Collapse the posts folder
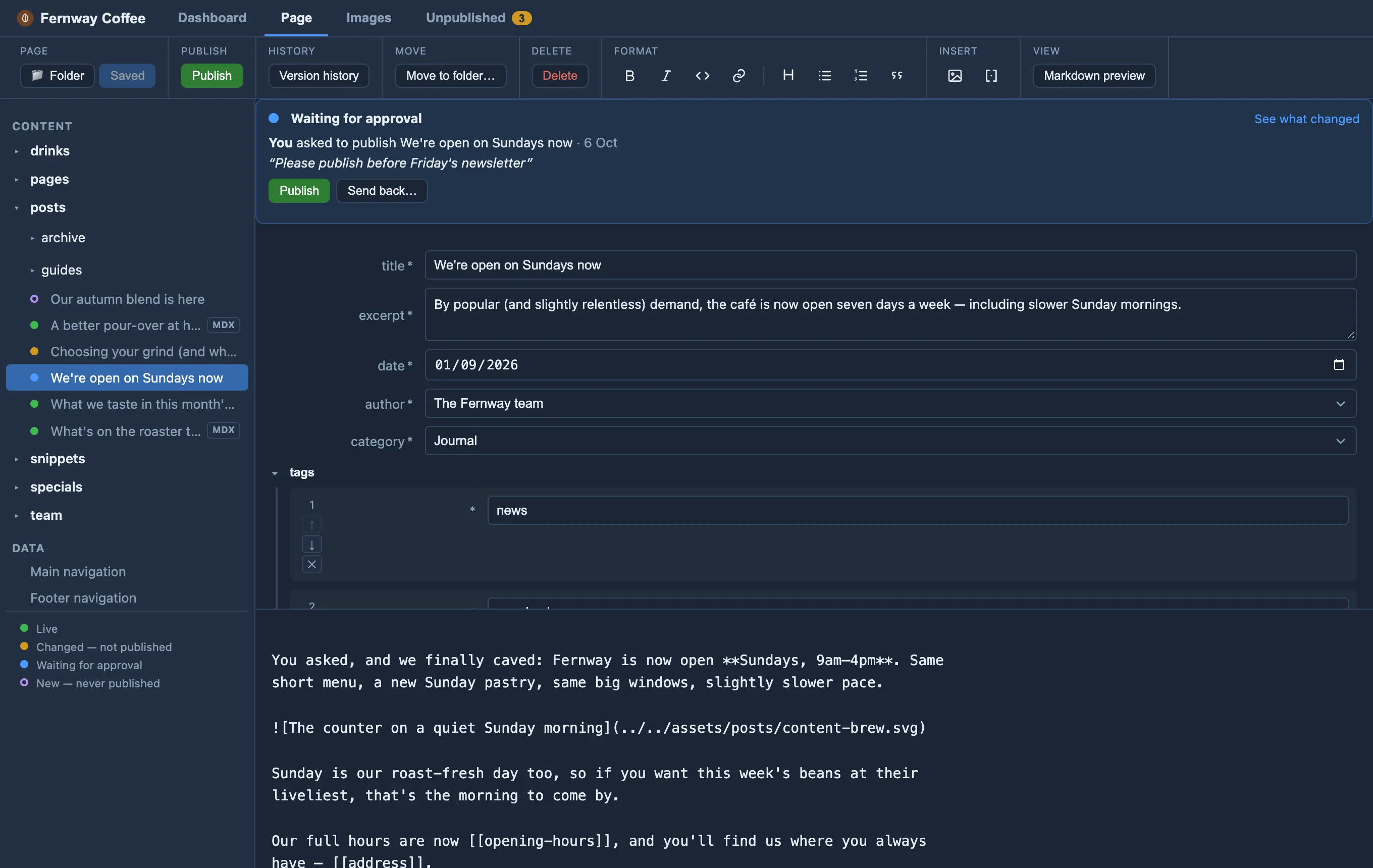The image size is (1373, 868). [17, 207]
